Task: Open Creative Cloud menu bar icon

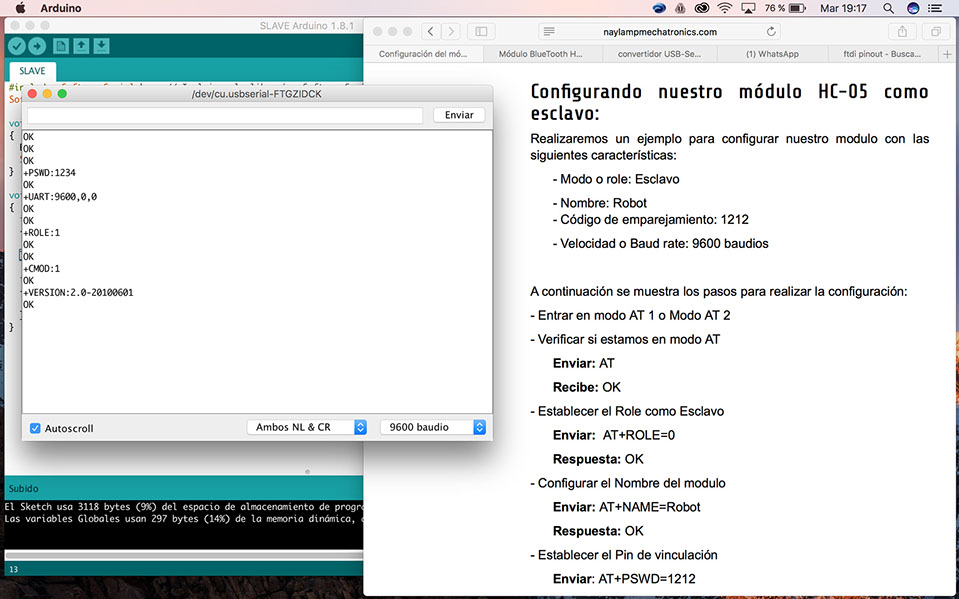Action: (702, 8)
